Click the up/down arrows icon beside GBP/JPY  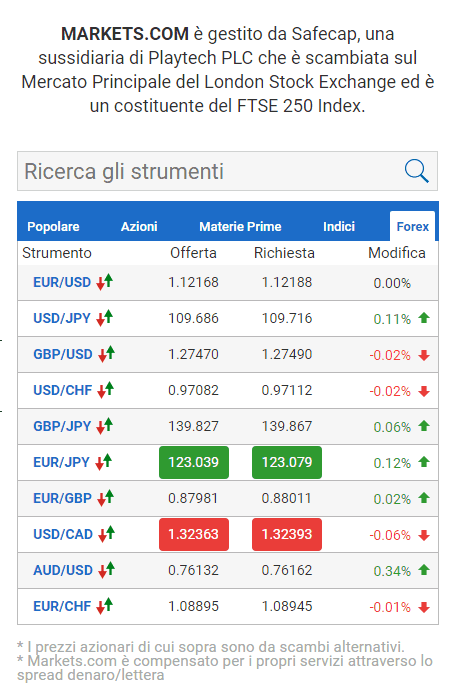(x=105, y=426)
